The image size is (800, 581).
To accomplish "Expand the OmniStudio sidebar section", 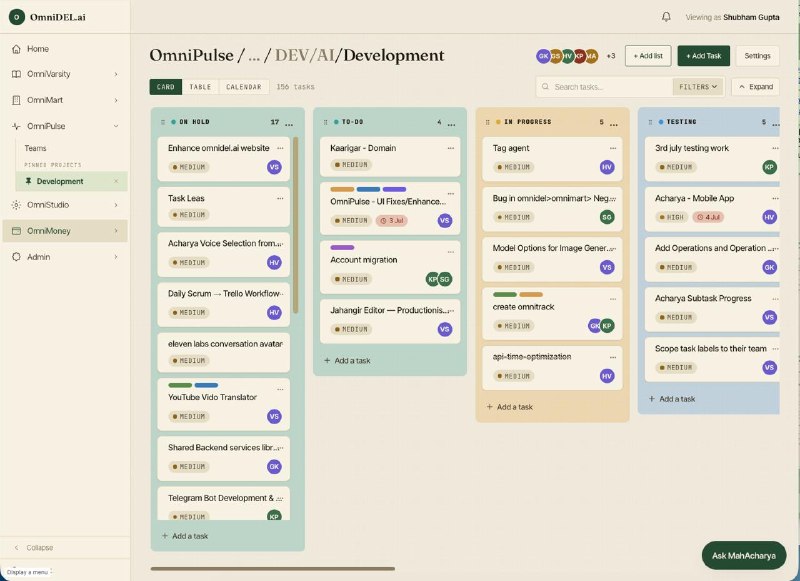I will coord(116,205).
